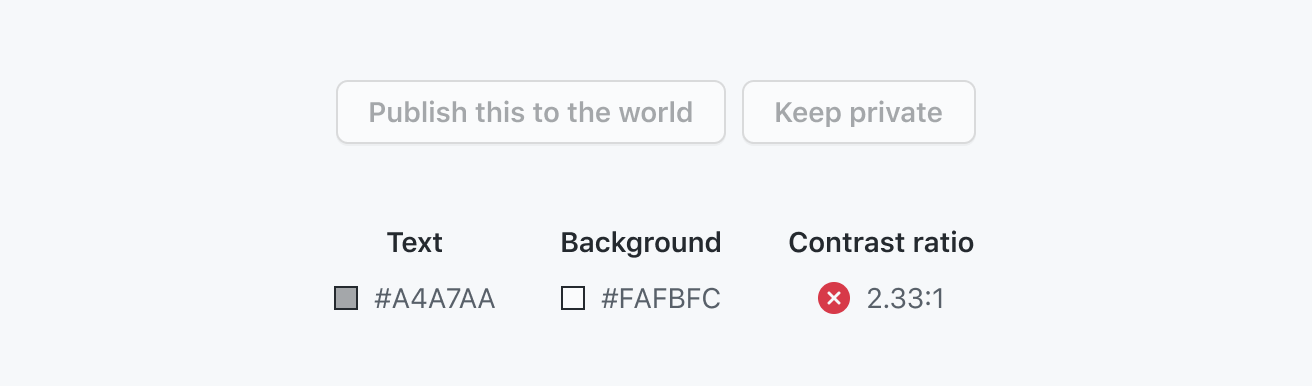Viewport: 1312px width, 386px height.
Task: Click the 2.33:1 contrast ratio value
Action: coord(906,299)
